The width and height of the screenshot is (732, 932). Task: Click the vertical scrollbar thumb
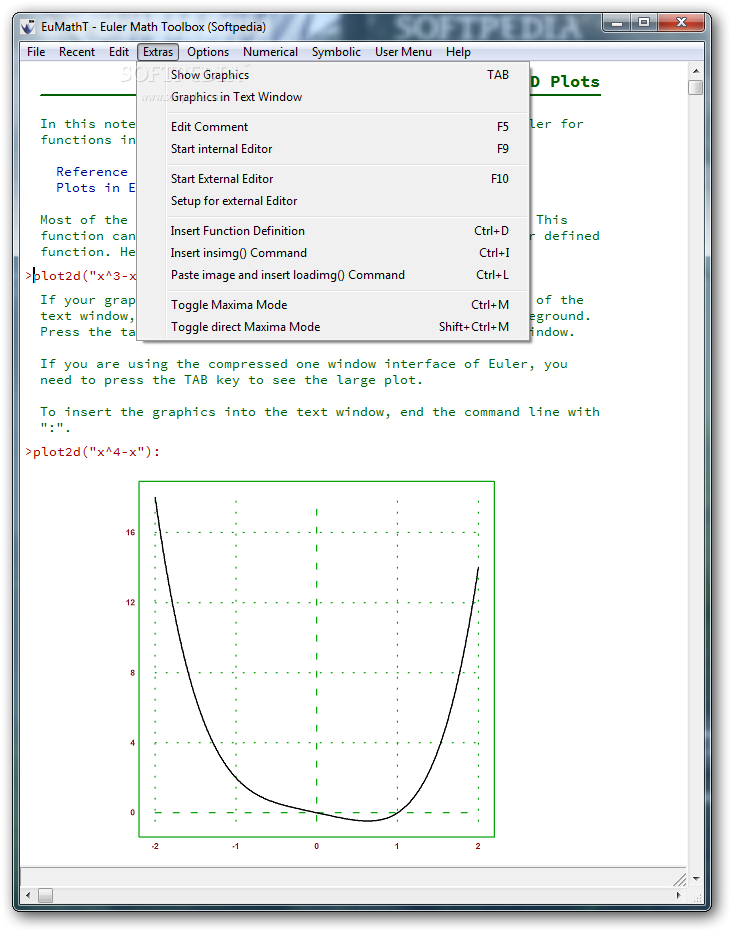696,87
